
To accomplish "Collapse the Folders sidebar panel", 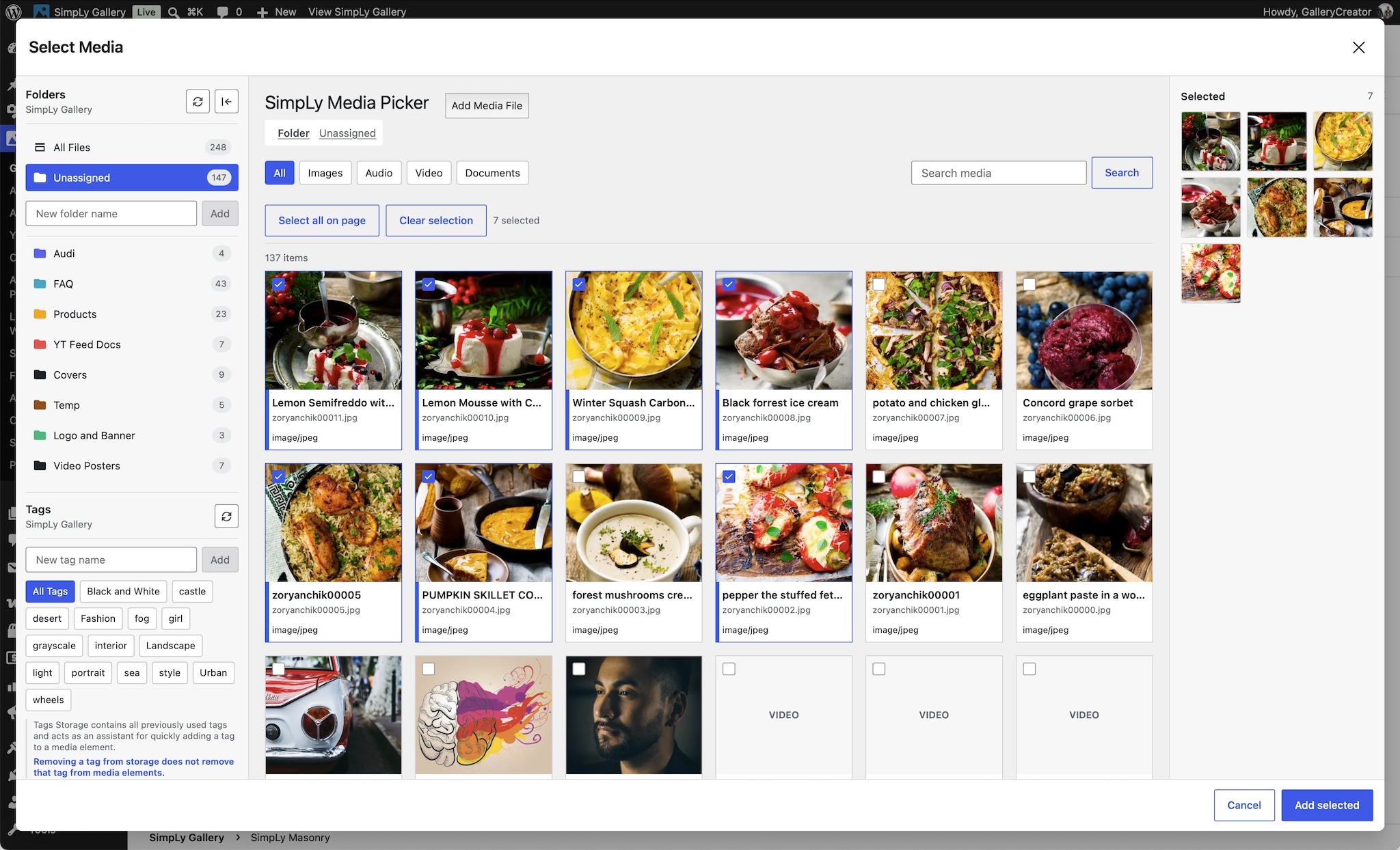I will pos(226,102).
